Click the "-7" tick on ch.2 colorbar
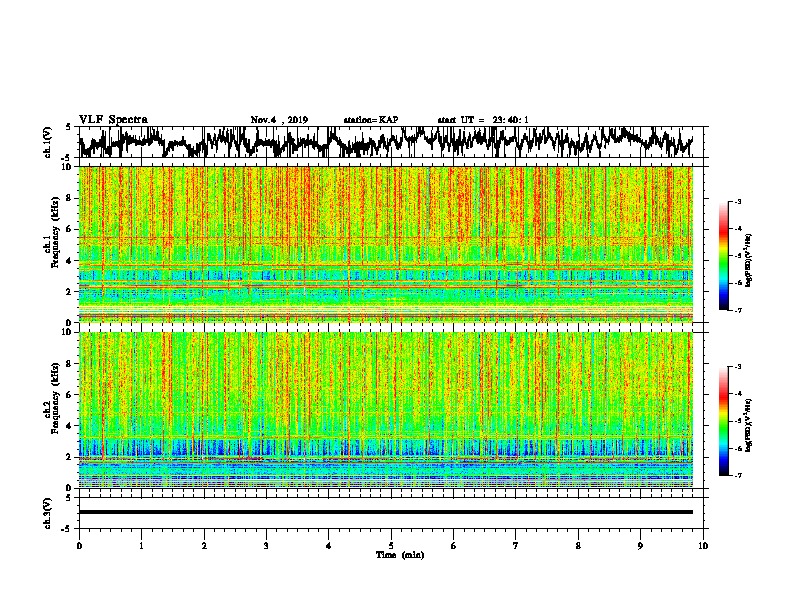 click(737, 475)
